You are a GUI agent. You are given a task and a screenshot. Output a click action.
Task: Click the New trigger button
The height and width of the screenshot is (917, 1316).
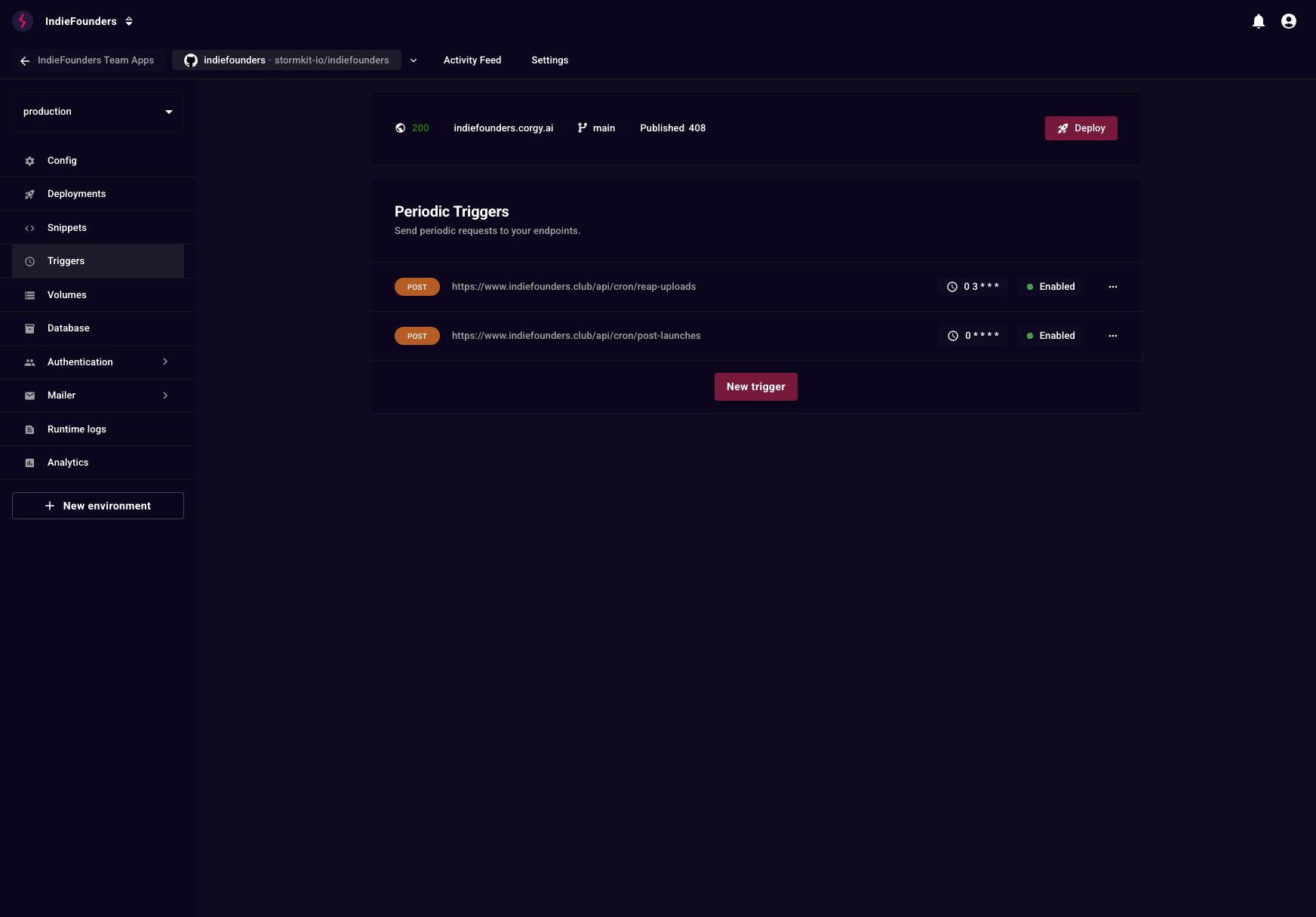[x=756, y=387]
